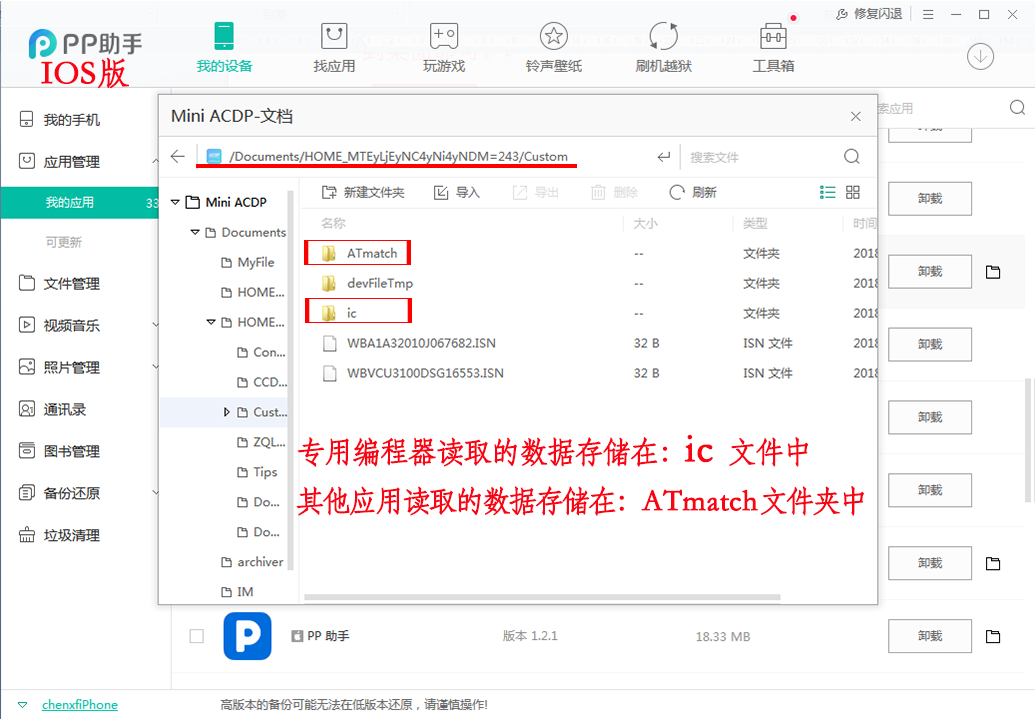
Task: Close the Mini ACDP-文档 dialog
Action: pyautogui.click(x=855, y=116)
